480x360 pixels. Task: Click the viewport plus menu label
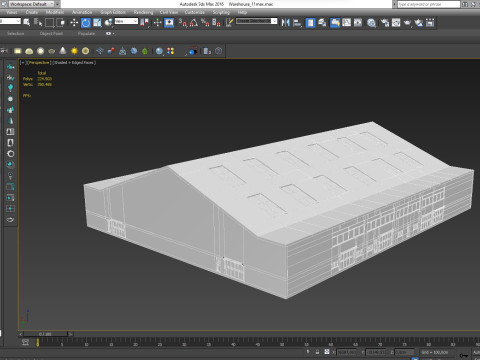tap(22, 63)
